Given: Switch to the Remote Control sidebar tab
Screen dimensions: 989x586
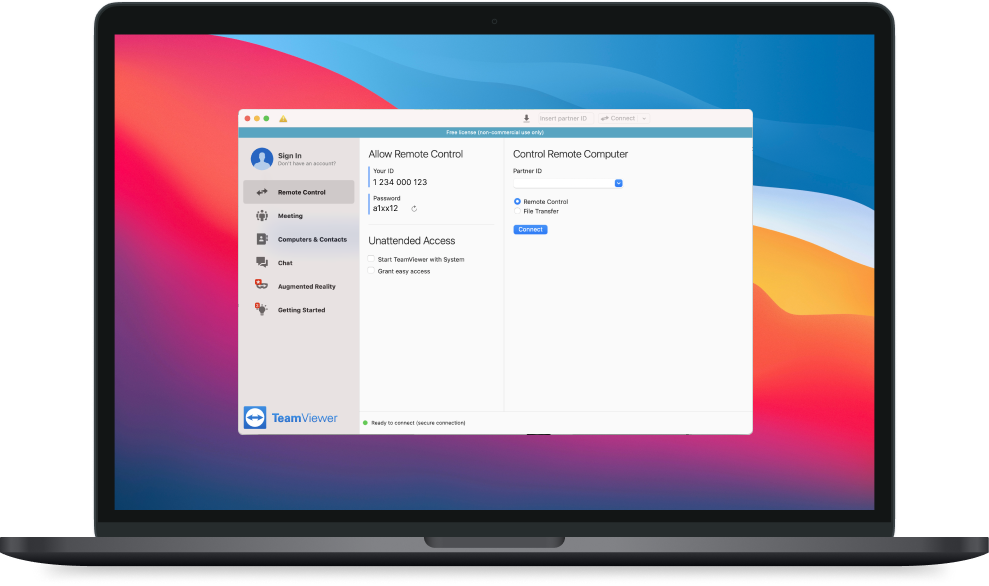Looking at the screenshot, I should coord(299,192).
